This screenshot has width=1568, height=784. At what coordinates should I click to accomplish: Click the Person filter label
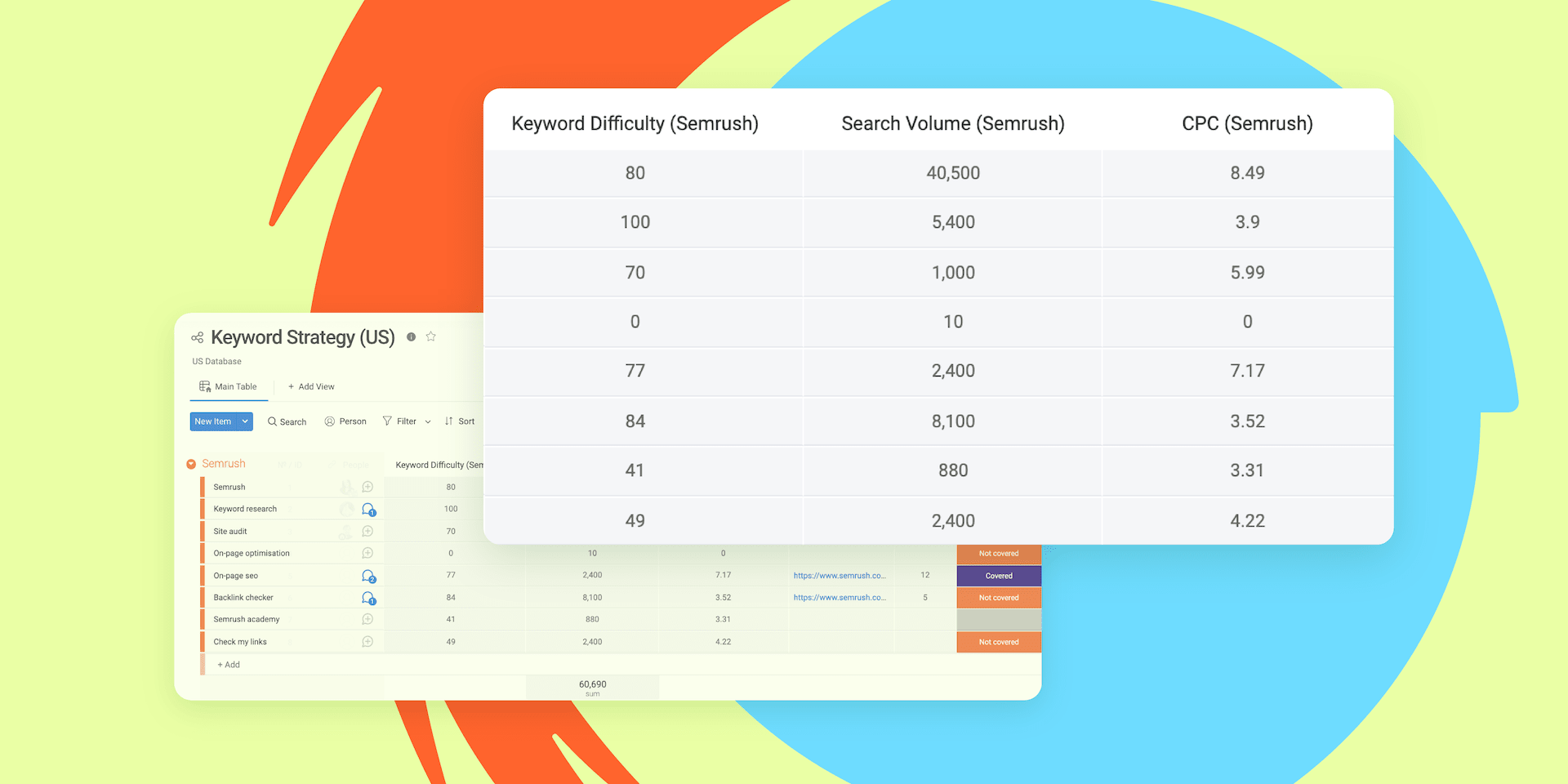(353, 421)
